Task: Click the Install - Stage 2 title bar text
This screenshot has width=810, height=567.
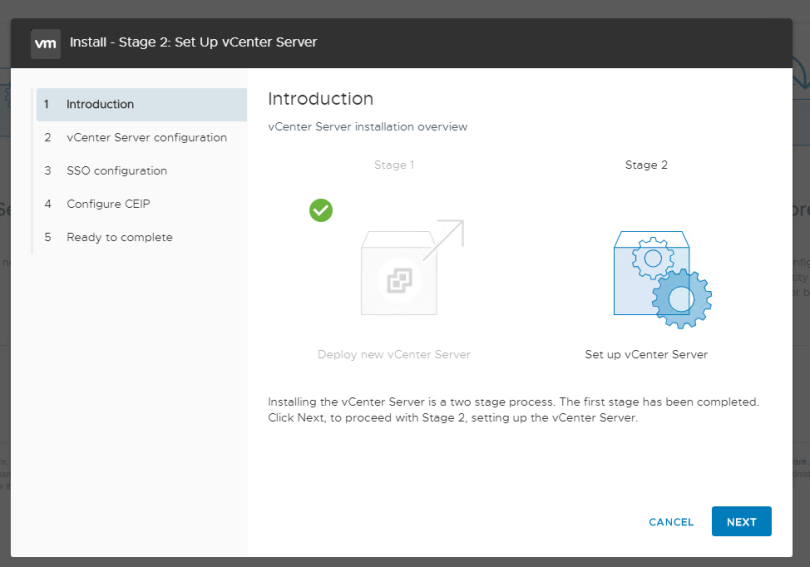Action: [193, 43]
